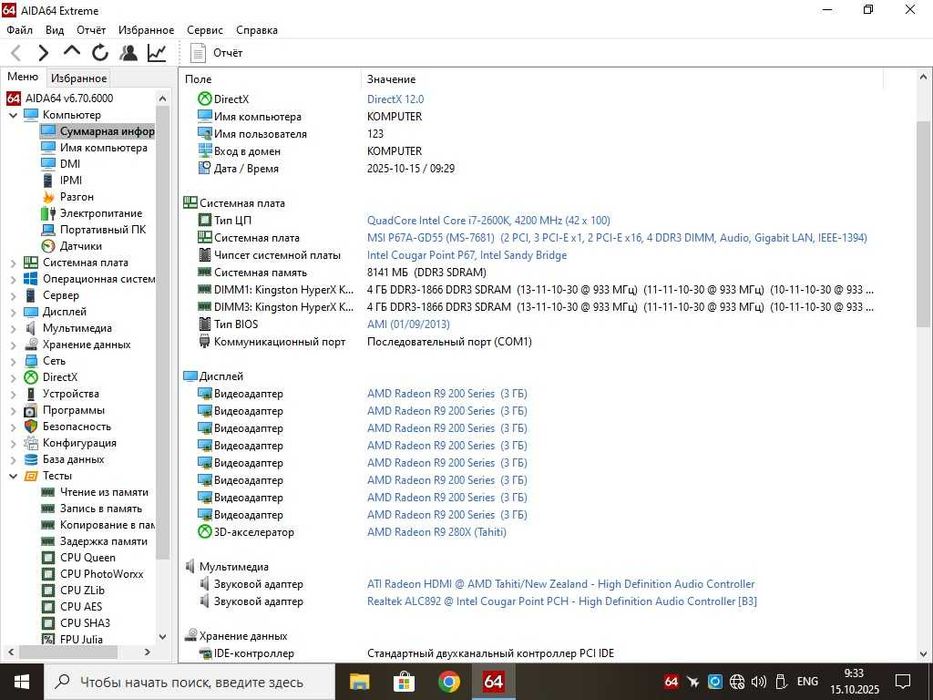Refresh the page with the reload icon

[x=100, y=53]
